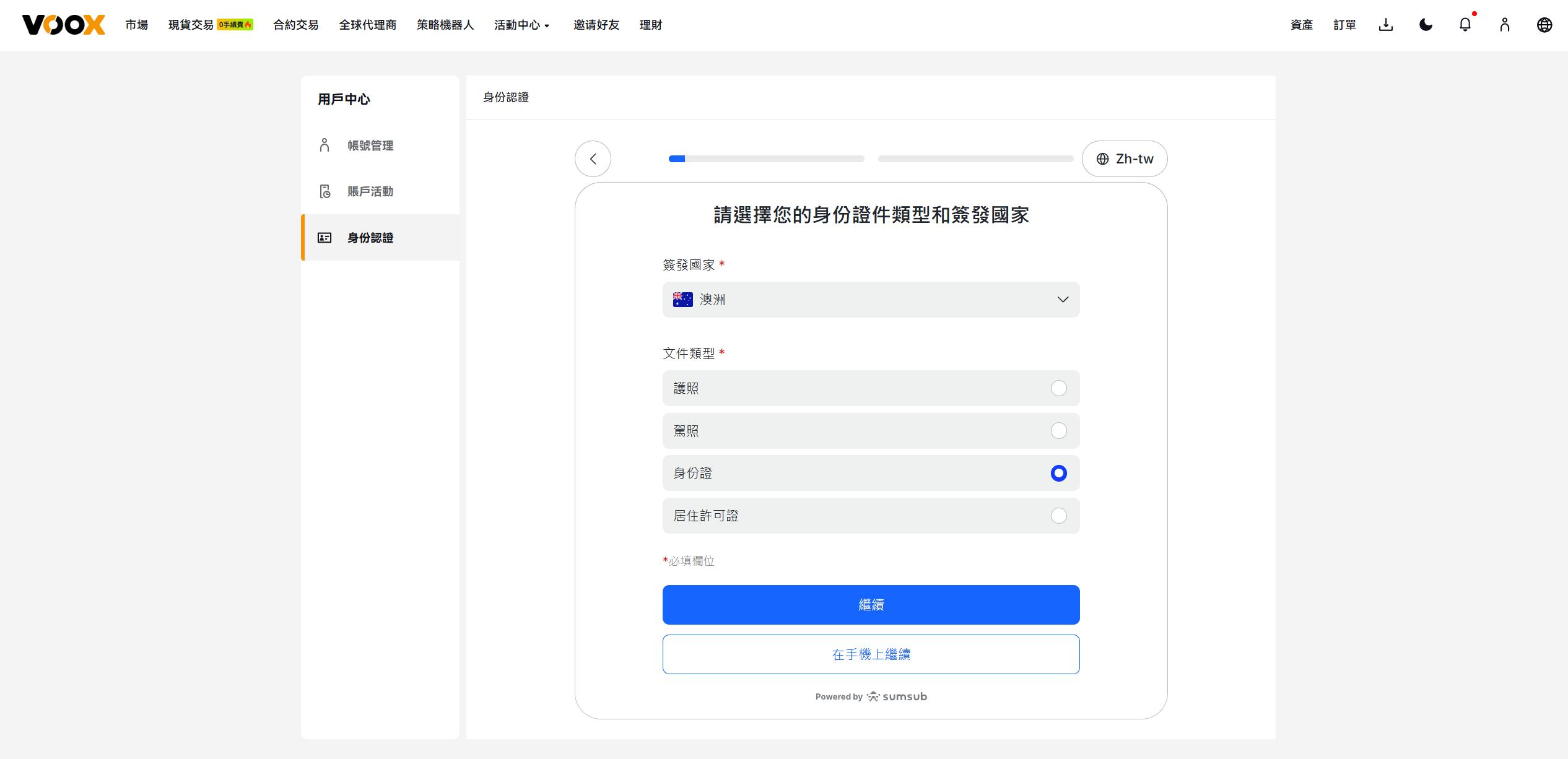The height and width of the screenshot is (759, 1568).
Task: Click the blue 繼續 button
Action: [871, 605]
